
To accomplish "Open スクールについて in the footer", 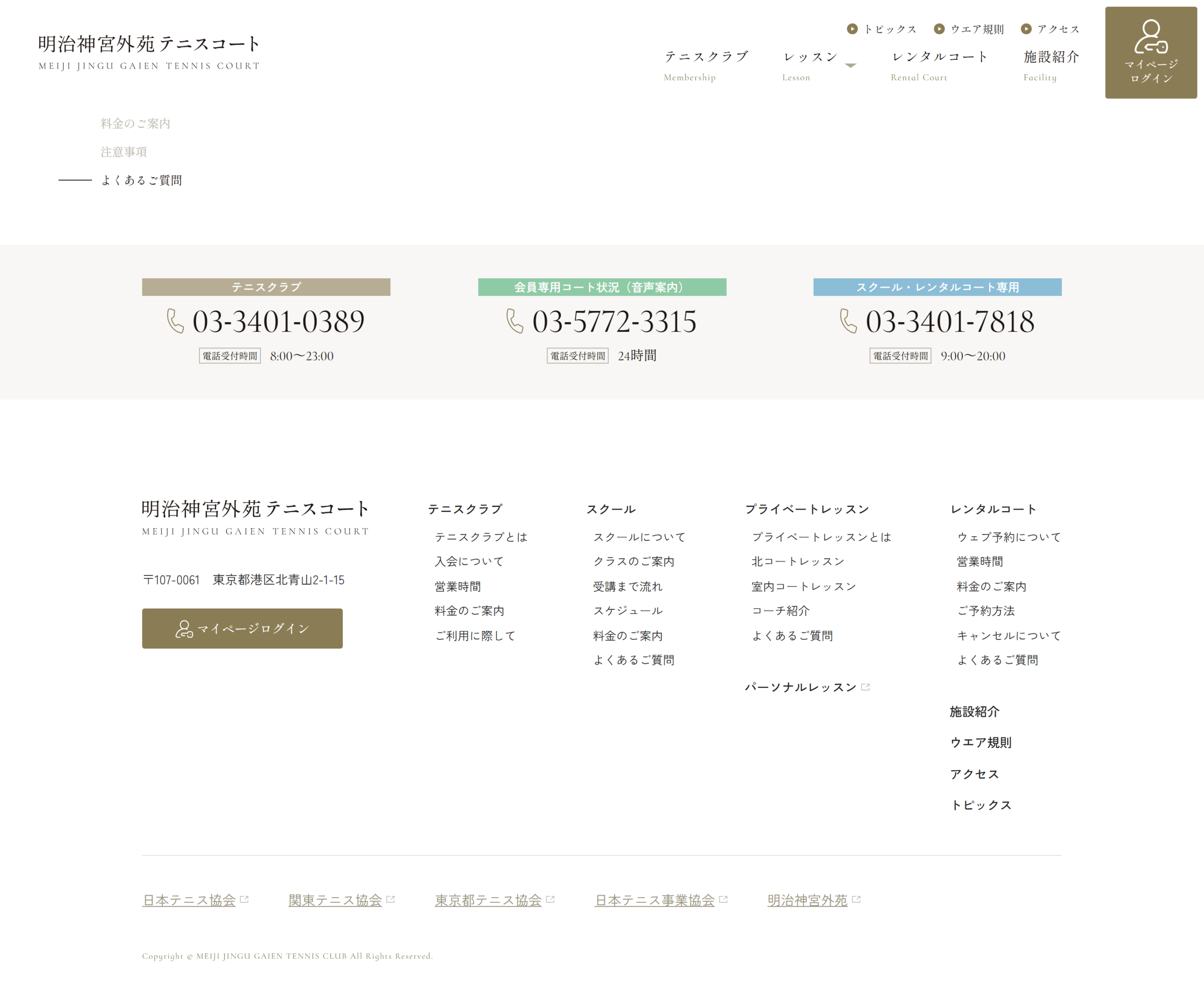I will click(639, 537).
